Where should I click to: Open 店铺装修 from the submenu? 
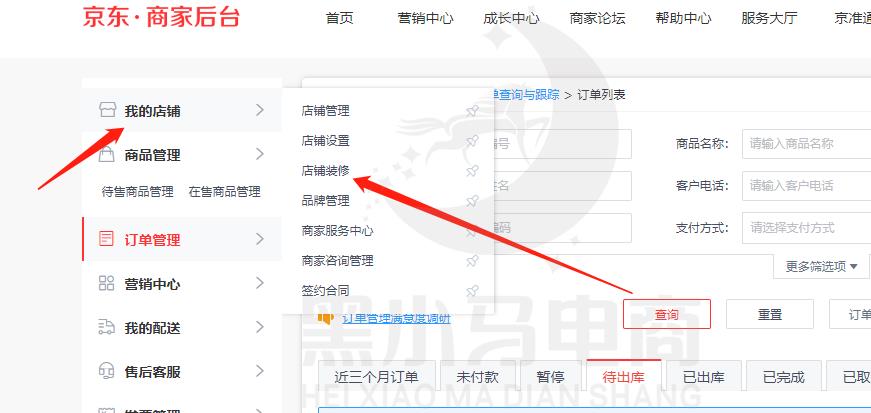(326, 171)
